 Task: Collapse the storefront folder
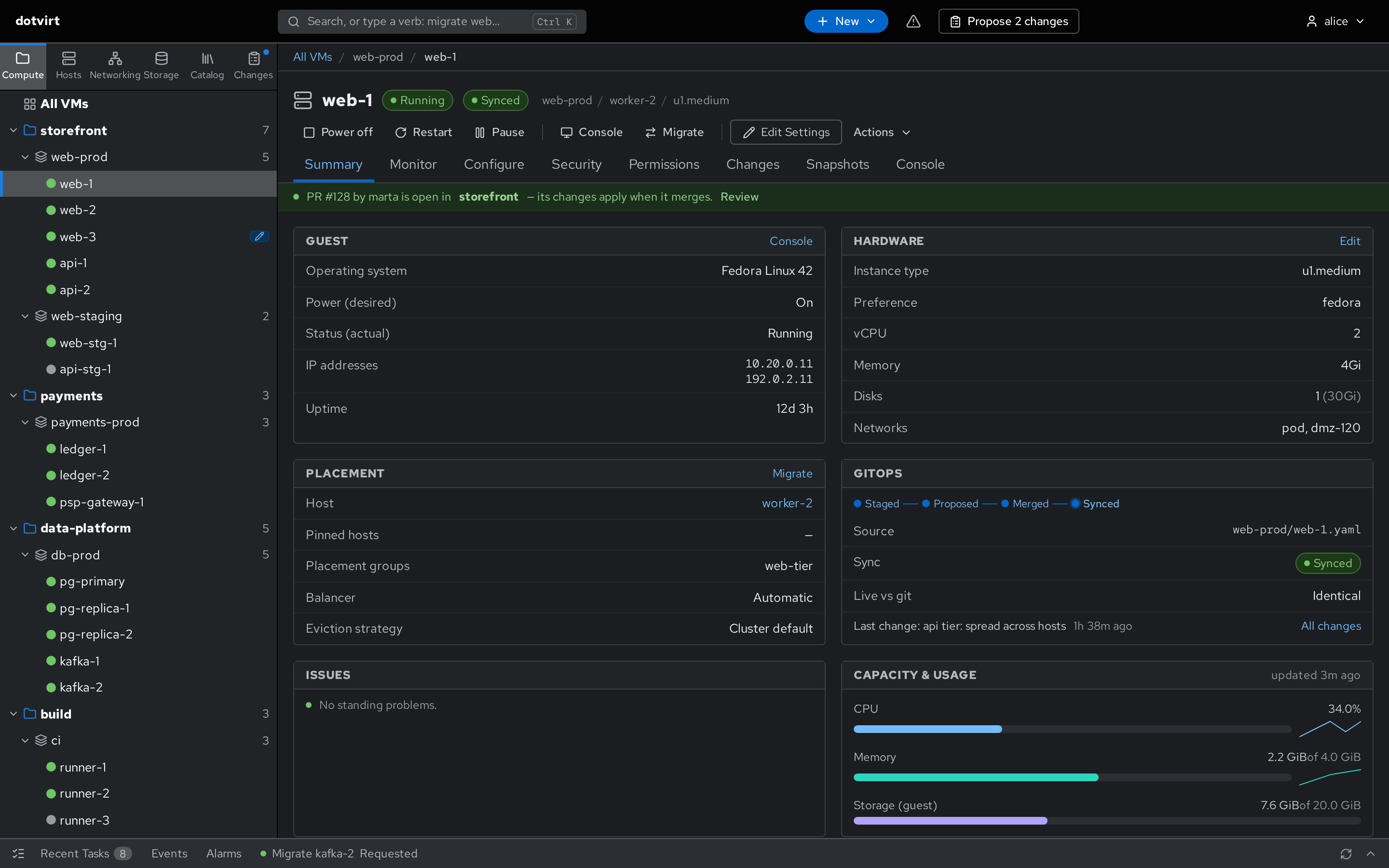tap(13, 130)
